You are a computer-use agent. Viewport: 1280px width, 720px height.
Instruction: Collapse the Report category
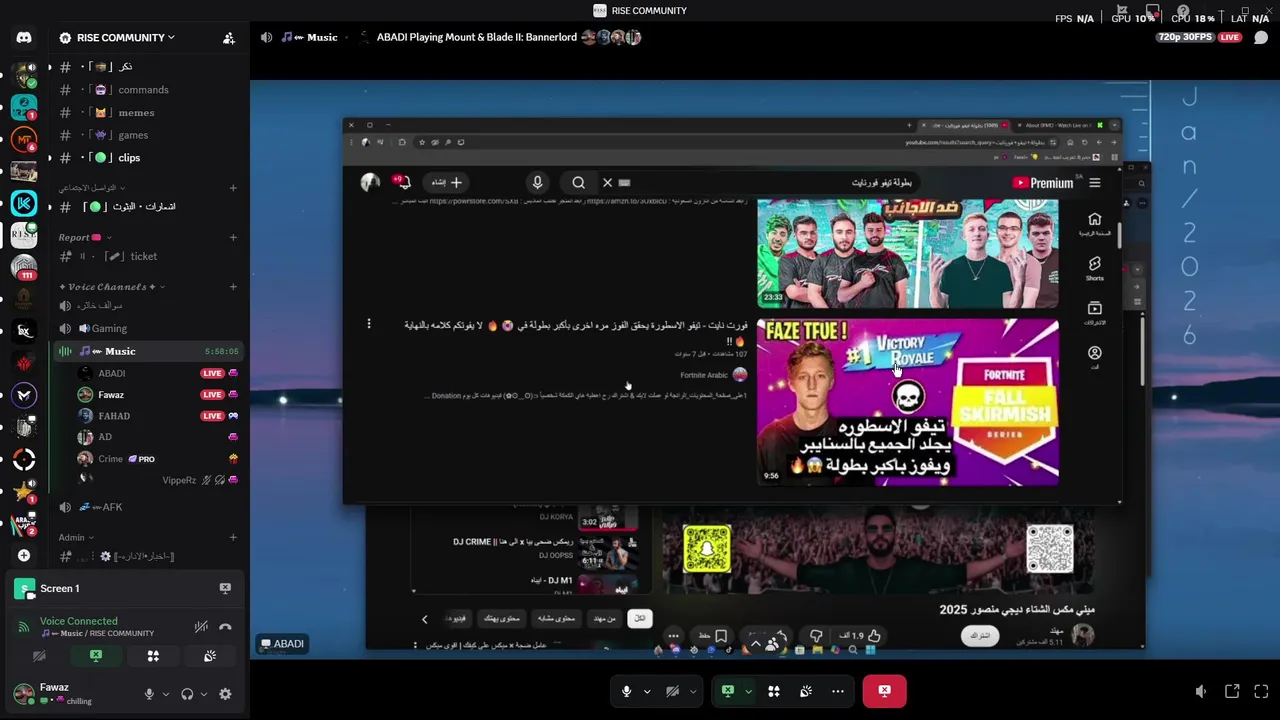[85, 237]
